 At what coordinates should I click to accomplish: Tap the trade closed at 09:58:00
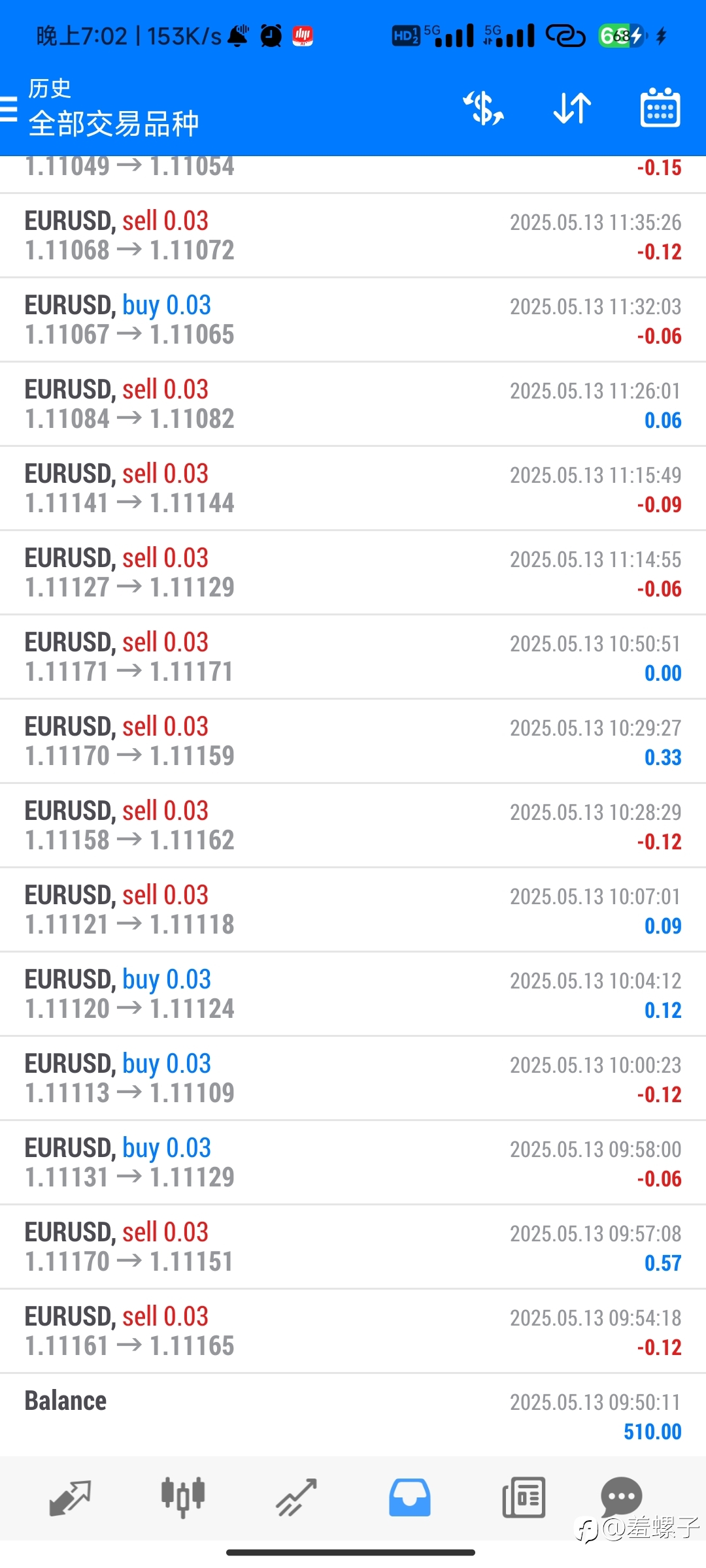tap(353, 1163)
